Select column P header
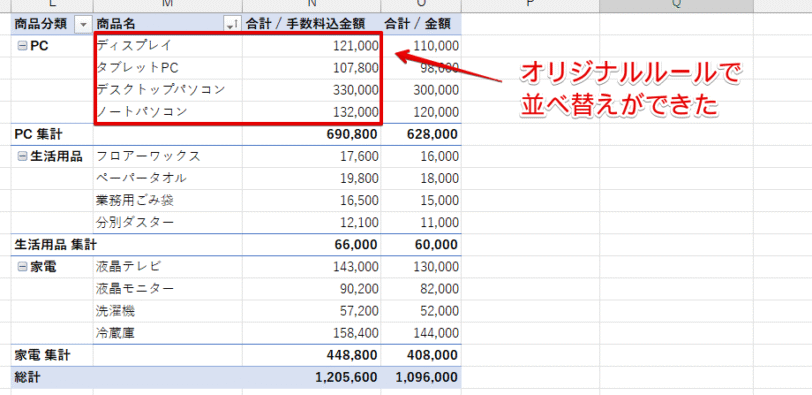 click(x=530, y=5)
